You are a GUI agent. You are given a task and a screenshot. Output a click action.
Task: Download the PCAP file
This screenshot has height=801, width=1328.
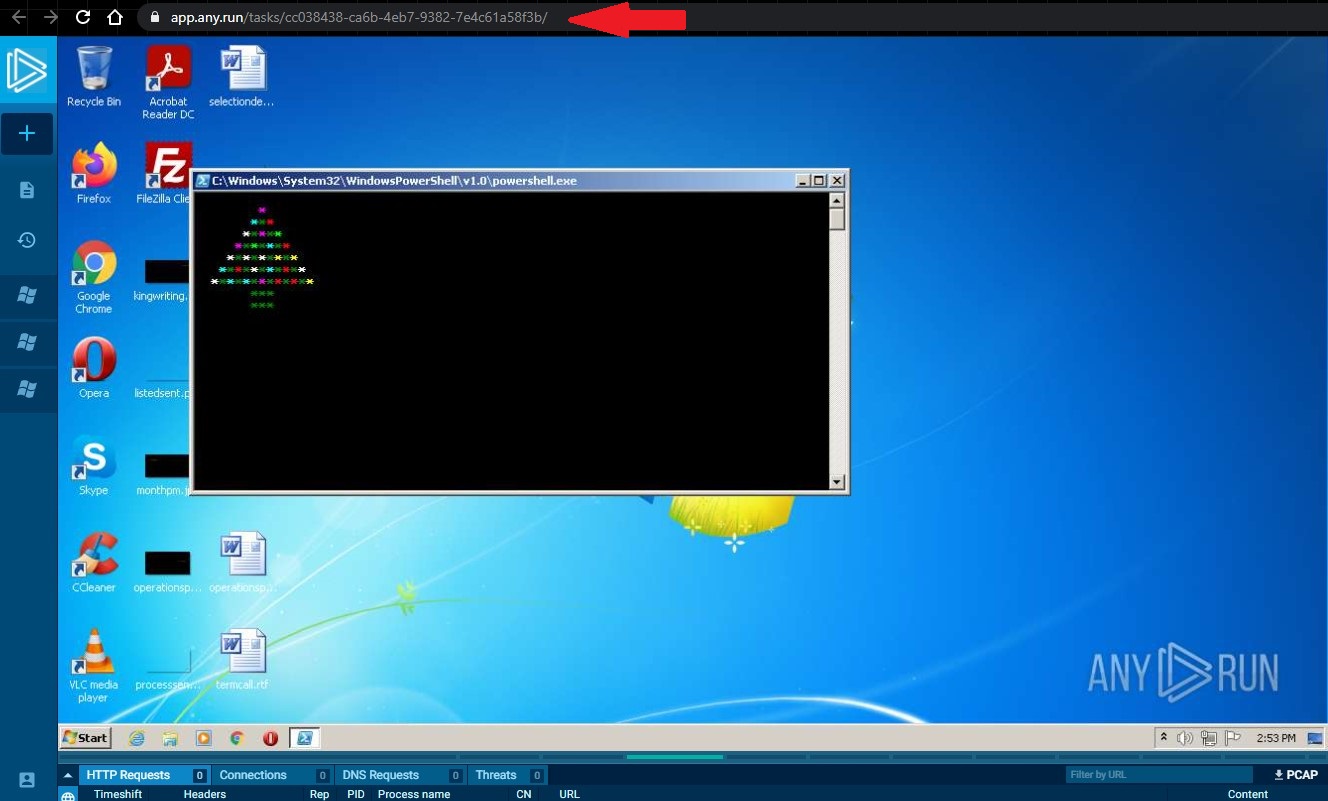point(1296,774)
